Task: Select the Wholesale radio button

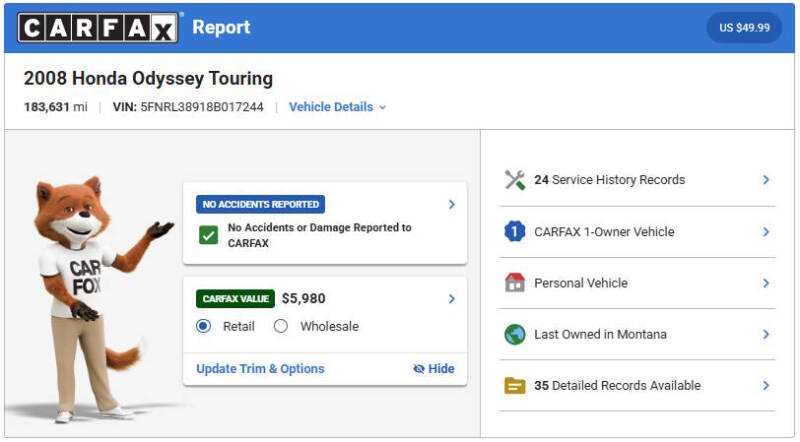Action: (x=281, y=326)
